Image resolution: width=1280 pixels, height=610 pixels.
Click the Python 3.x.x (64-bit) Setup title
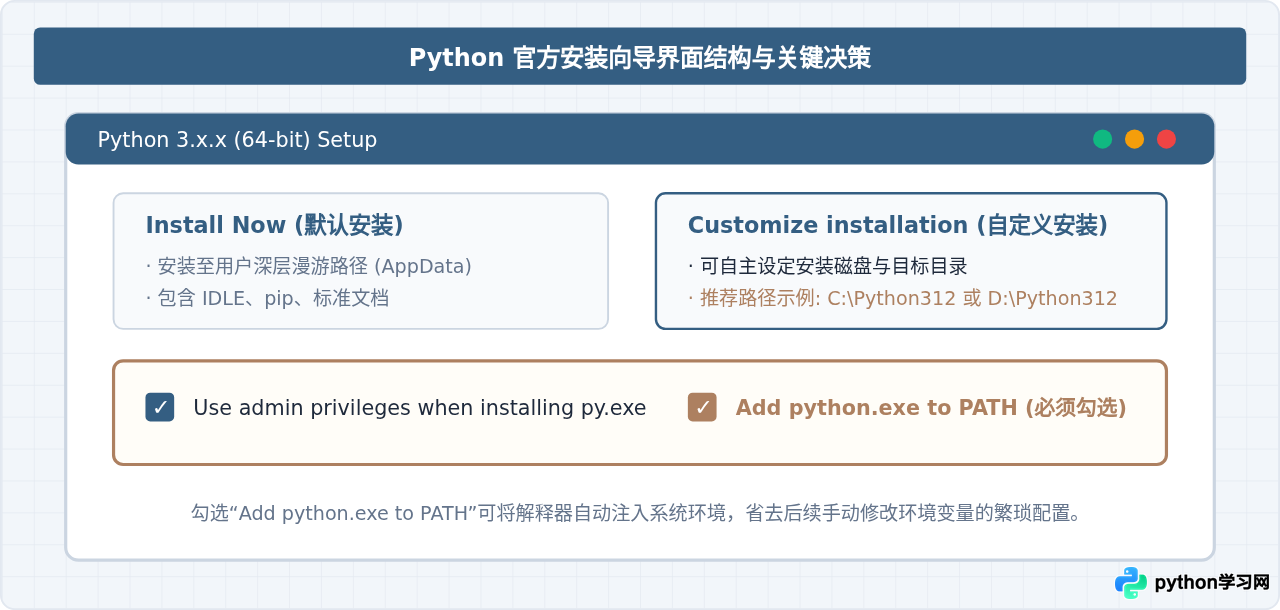(237, 140)
